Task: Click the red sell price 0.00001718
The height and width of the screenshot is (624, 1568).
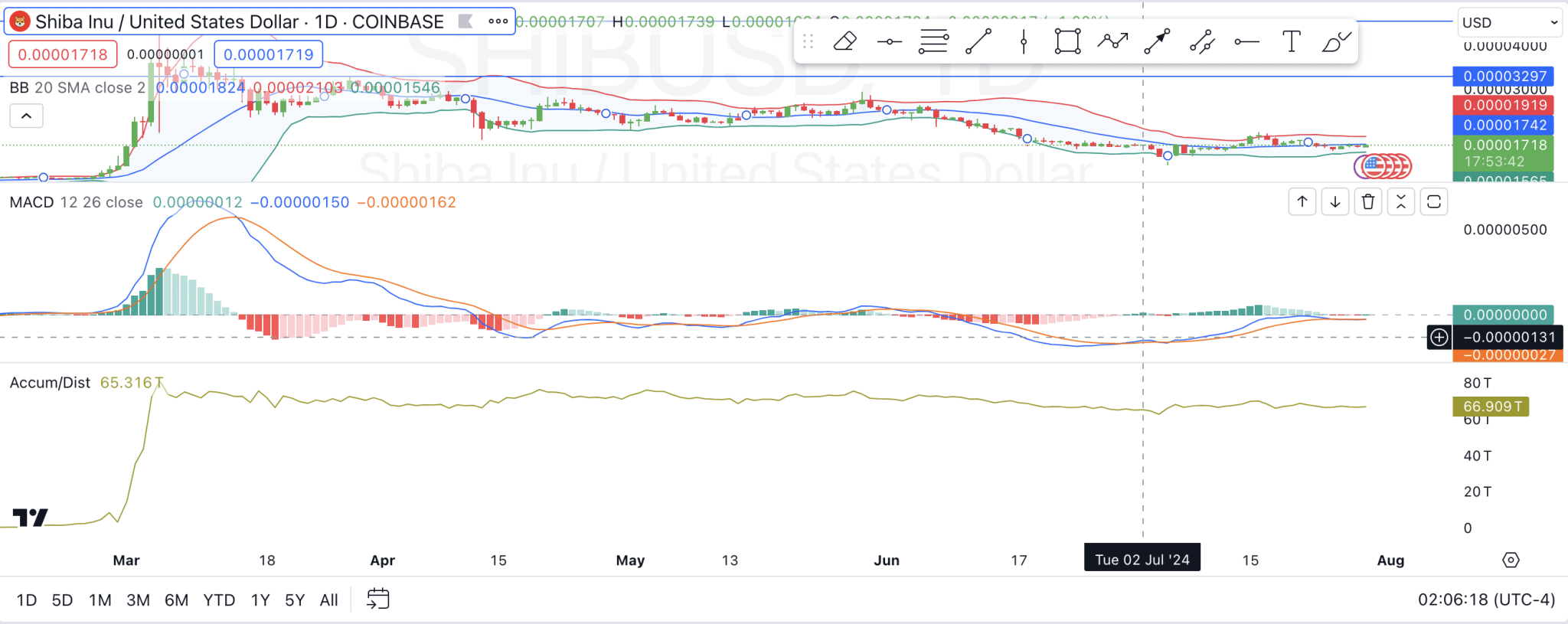Action: [63, 55]
